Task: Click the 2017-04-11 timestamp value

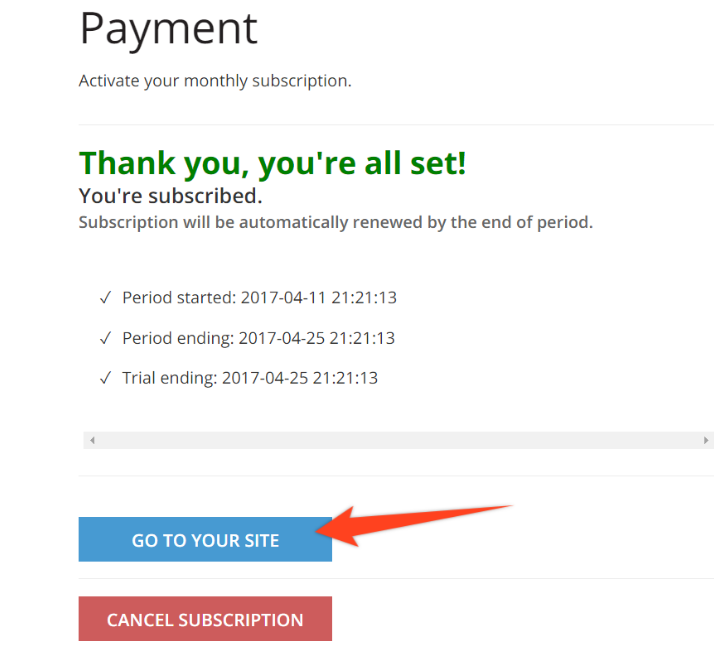Action: tap(318, 298)
